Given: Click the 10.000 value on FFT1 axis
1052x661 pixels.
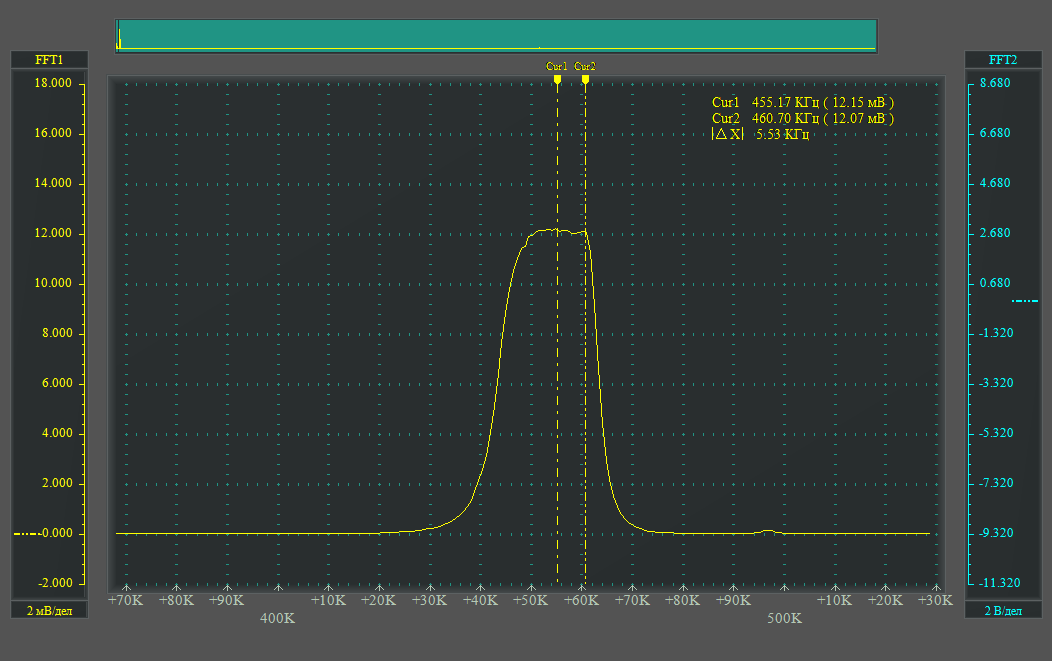Looking at the screenshot, I should (53, 283).
